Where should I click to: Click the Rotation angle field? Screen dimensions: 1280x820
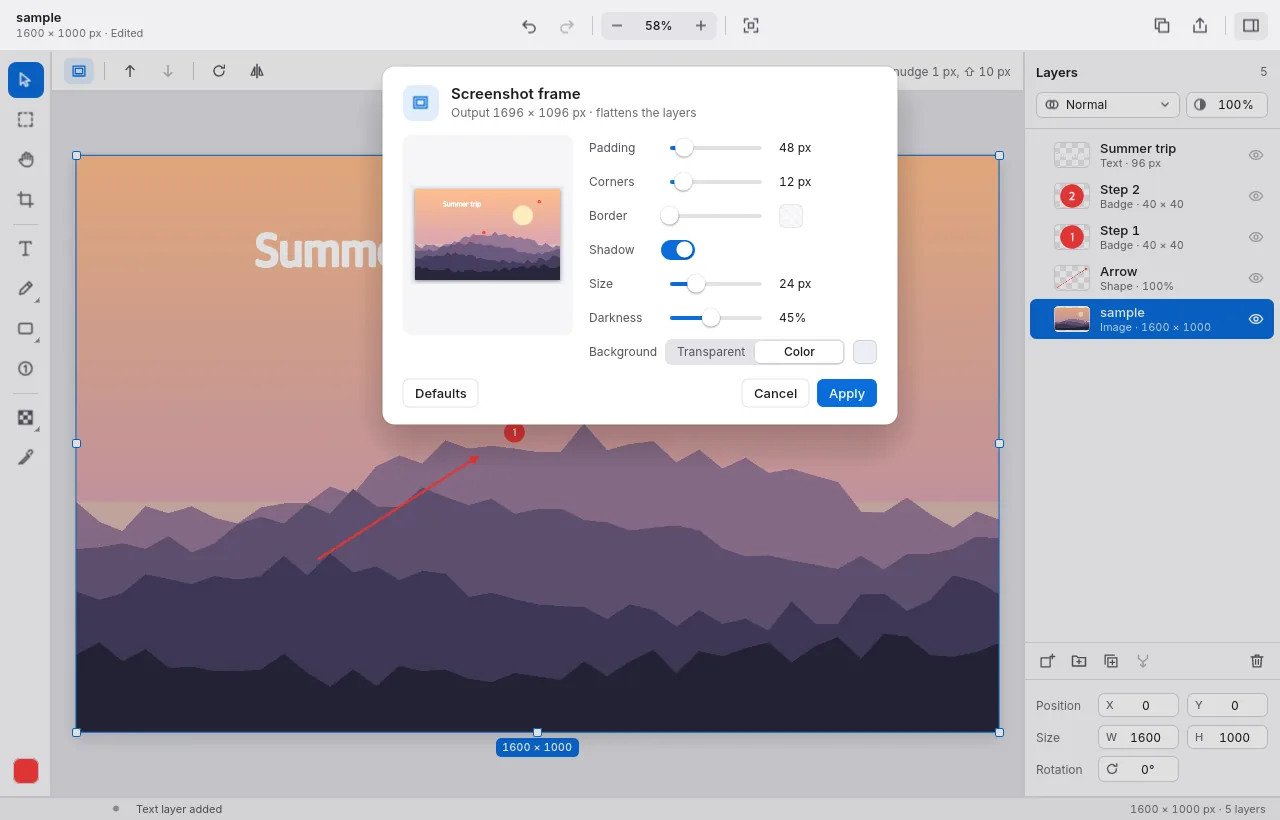[1138, 769]
